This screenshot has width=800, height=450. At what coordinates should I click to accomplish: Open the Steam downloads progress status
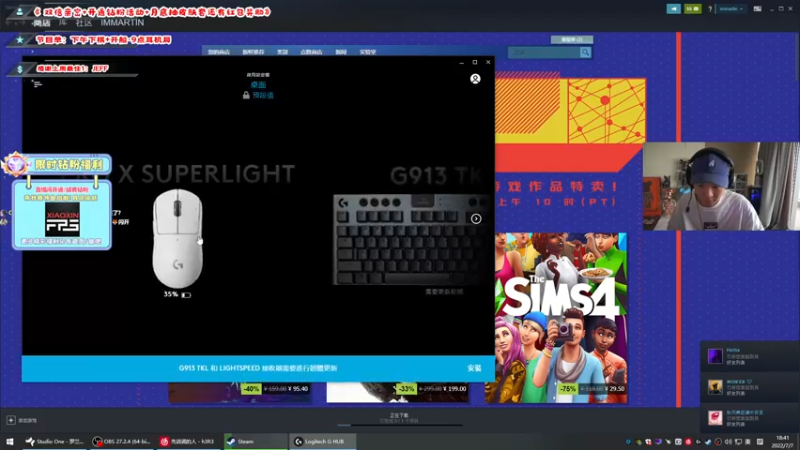(399, 418)
